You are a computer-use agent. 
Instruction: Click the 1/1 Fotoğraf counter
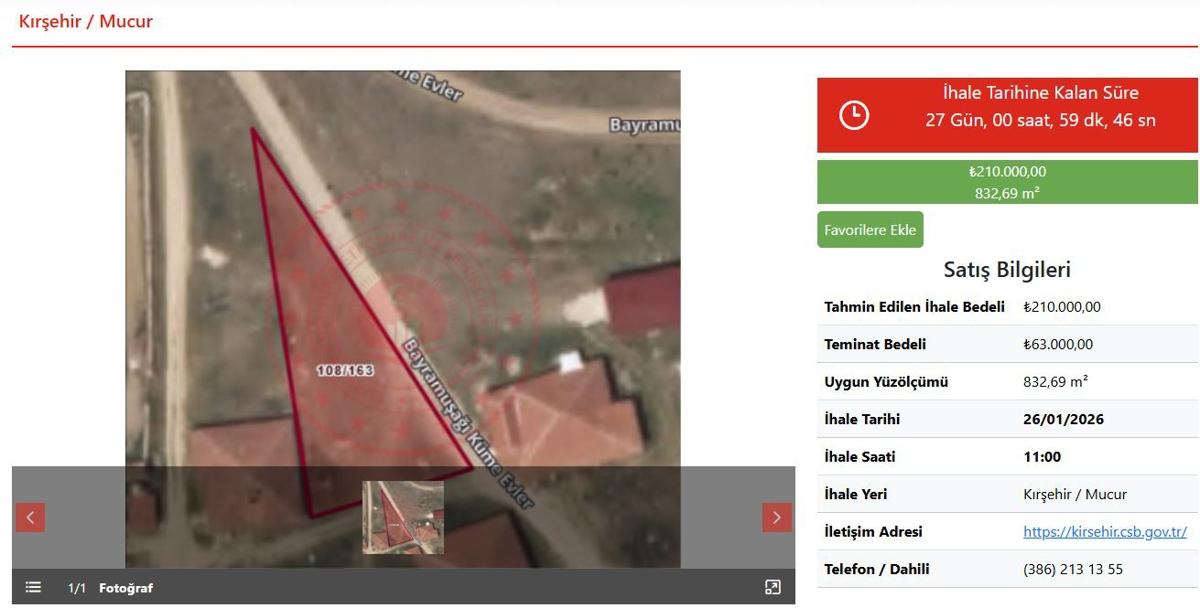coord(110,588)
